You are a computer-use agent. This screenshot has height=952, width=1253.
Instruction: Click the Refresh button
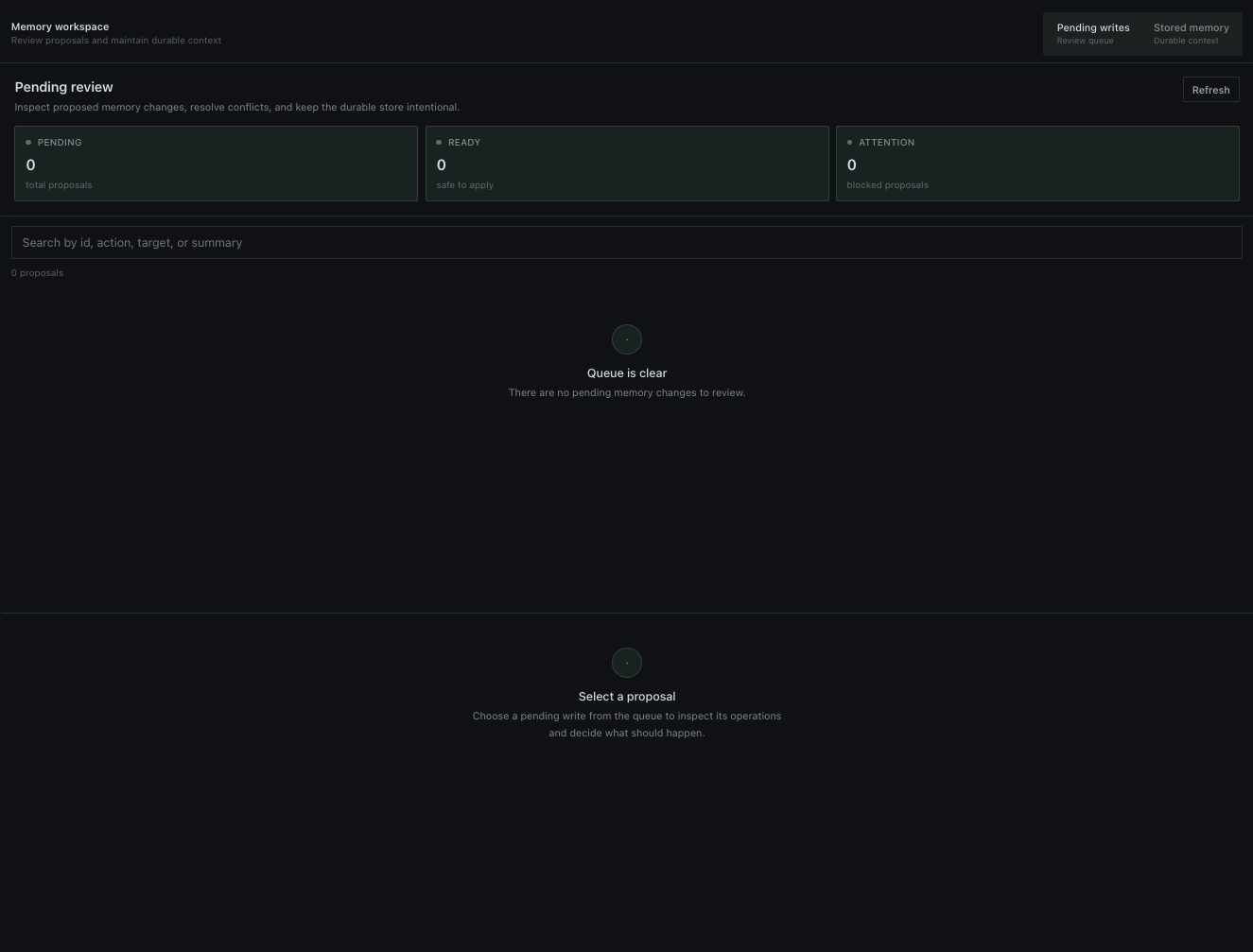pyautogui.click(x=1210, y=90)
